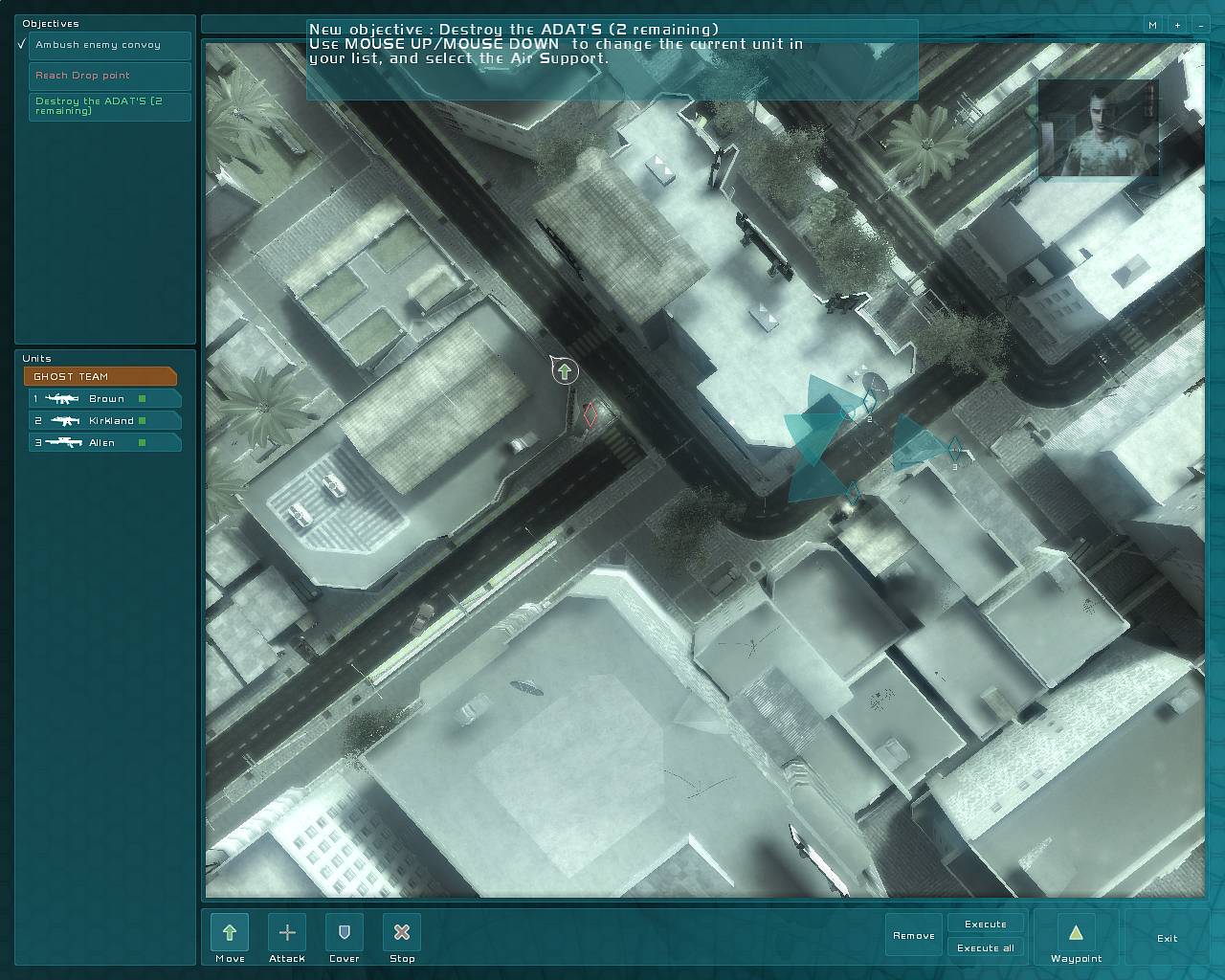Screen dimensions: 1225x980
Task: Click the green move-arrow marker on map
Action: [566, 371]
